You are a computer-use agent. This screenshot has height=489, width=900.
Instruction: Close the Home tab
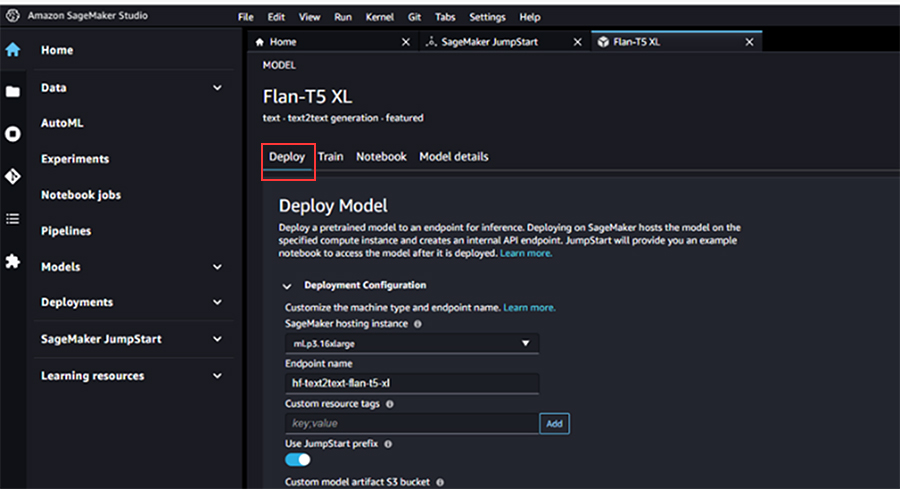point(406,42)
